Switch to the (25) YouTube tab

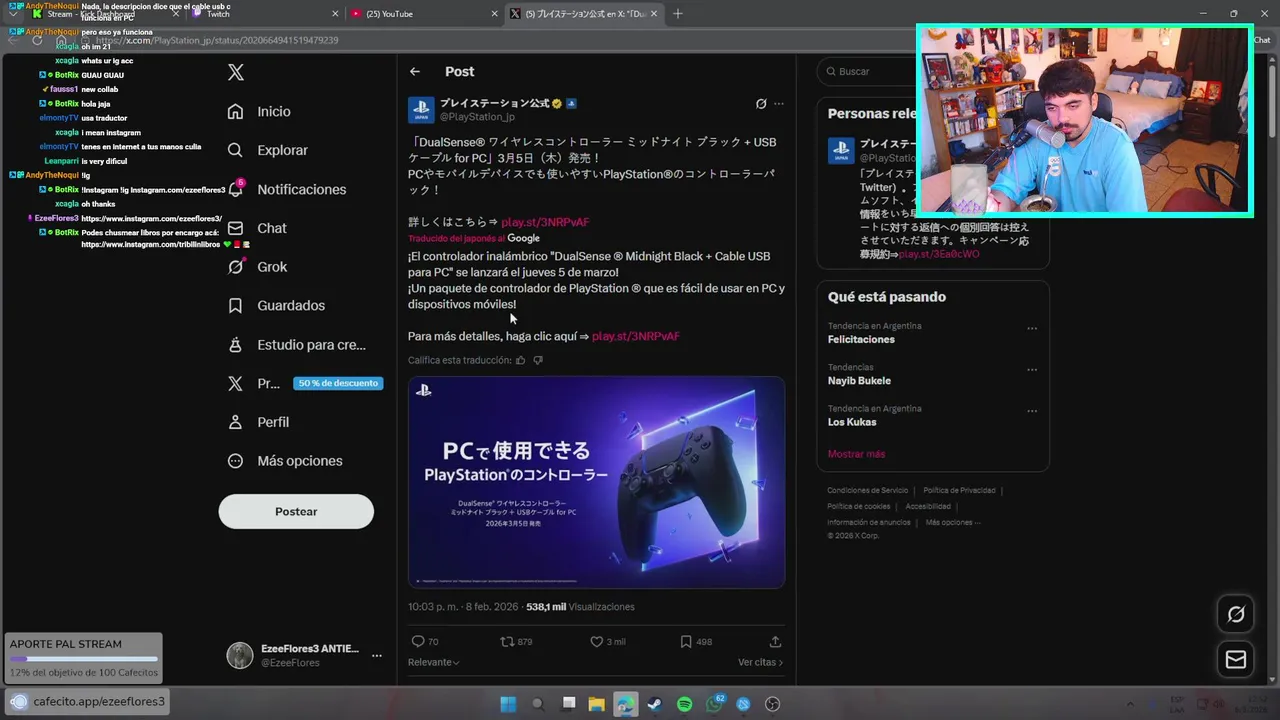[x=424, y=14]
